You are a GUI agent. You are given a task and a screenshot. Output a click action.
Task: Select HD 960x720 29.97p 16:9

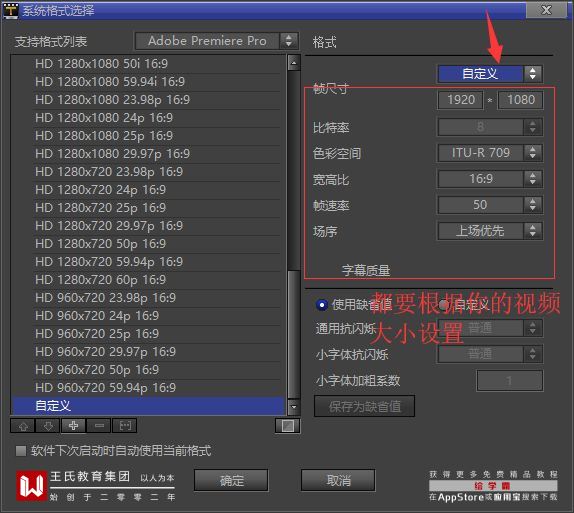(148, 352)
